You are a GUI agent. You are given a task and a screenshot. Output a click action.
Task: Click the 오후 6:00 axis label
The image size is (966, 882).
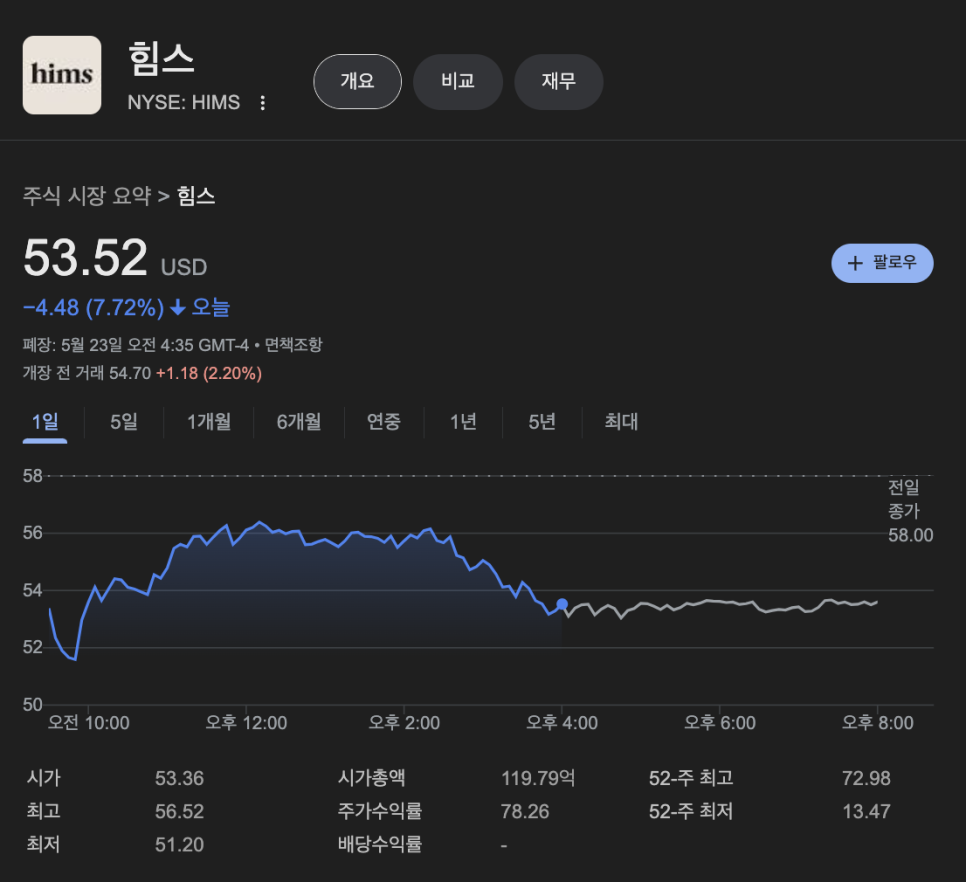point(720,722)
